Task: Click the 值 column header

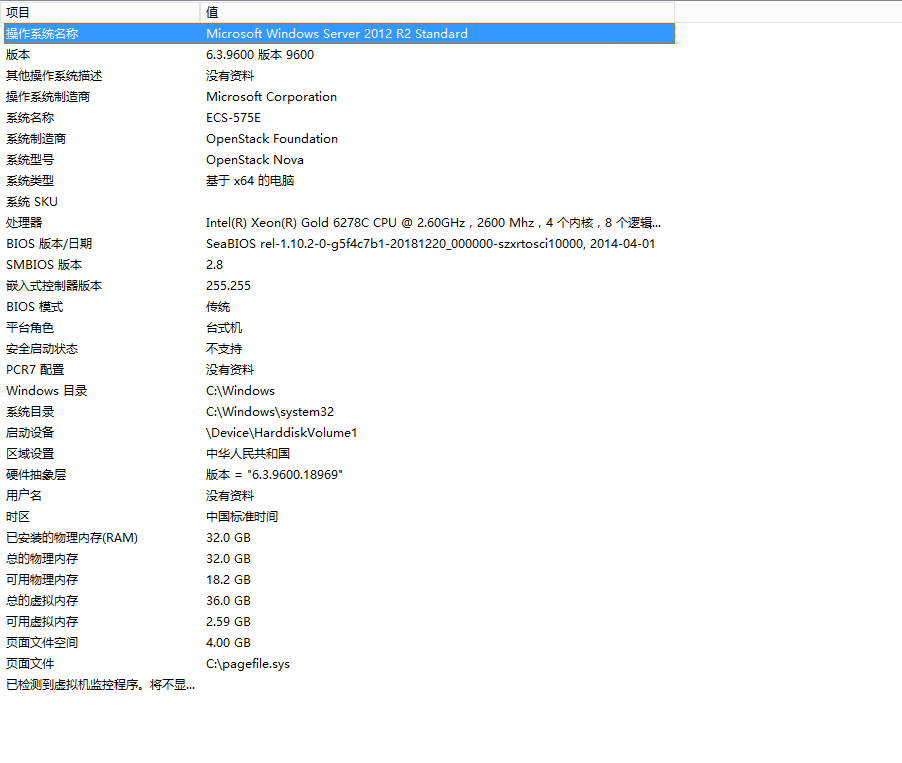Action: pos(437,12)
